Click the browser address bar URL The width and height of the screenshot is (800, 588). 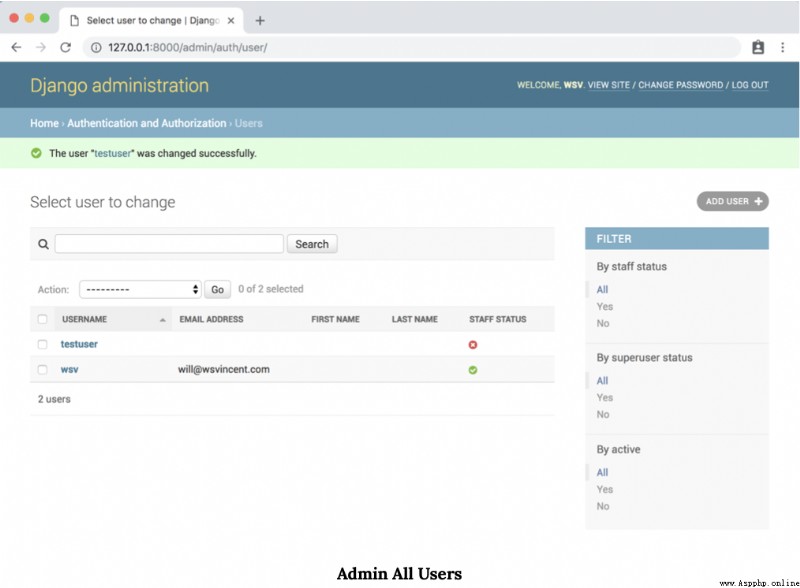[x=187, y=47]
